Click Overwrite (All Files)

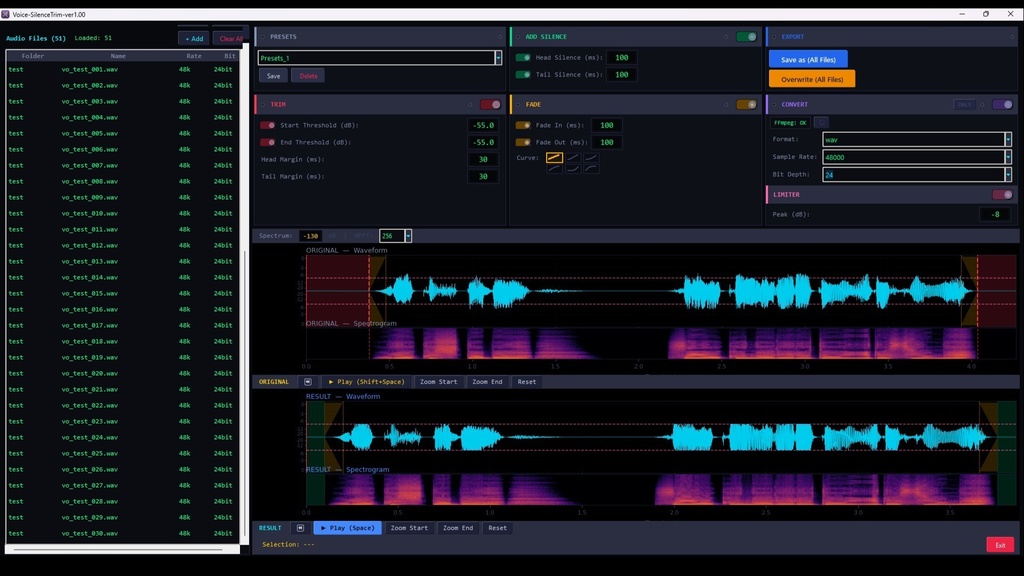(812, 79)
